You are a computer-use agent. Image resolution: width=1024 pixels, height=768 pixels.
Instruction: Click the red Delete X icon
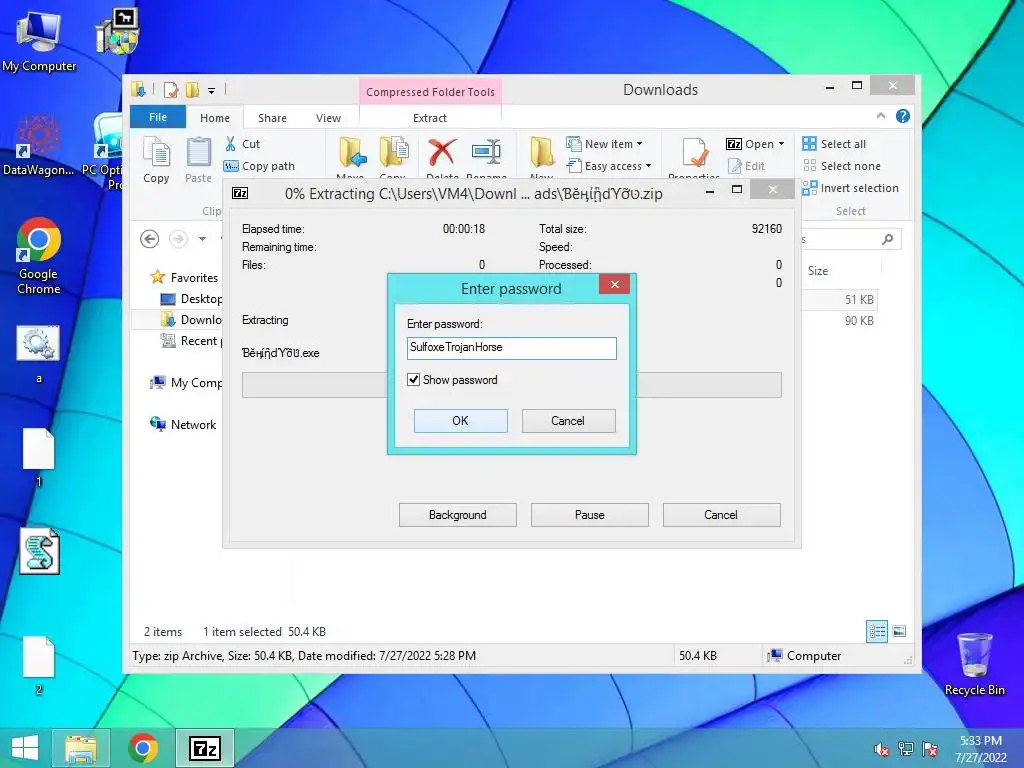[x=442, y=152]
